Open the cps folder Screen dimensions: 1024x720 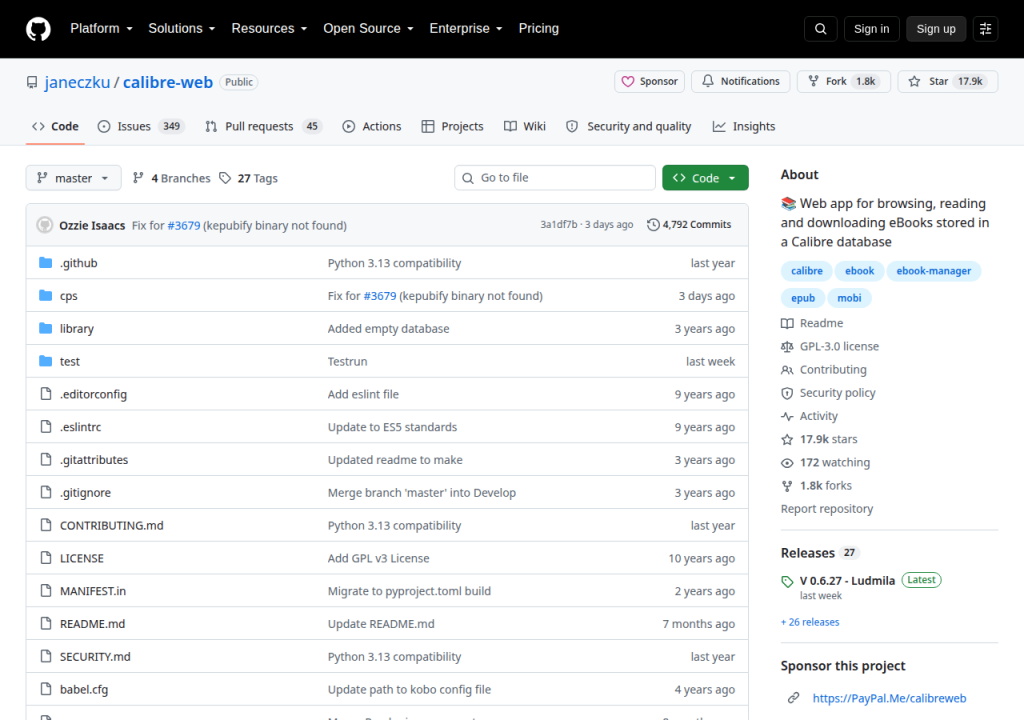point(69,296)
